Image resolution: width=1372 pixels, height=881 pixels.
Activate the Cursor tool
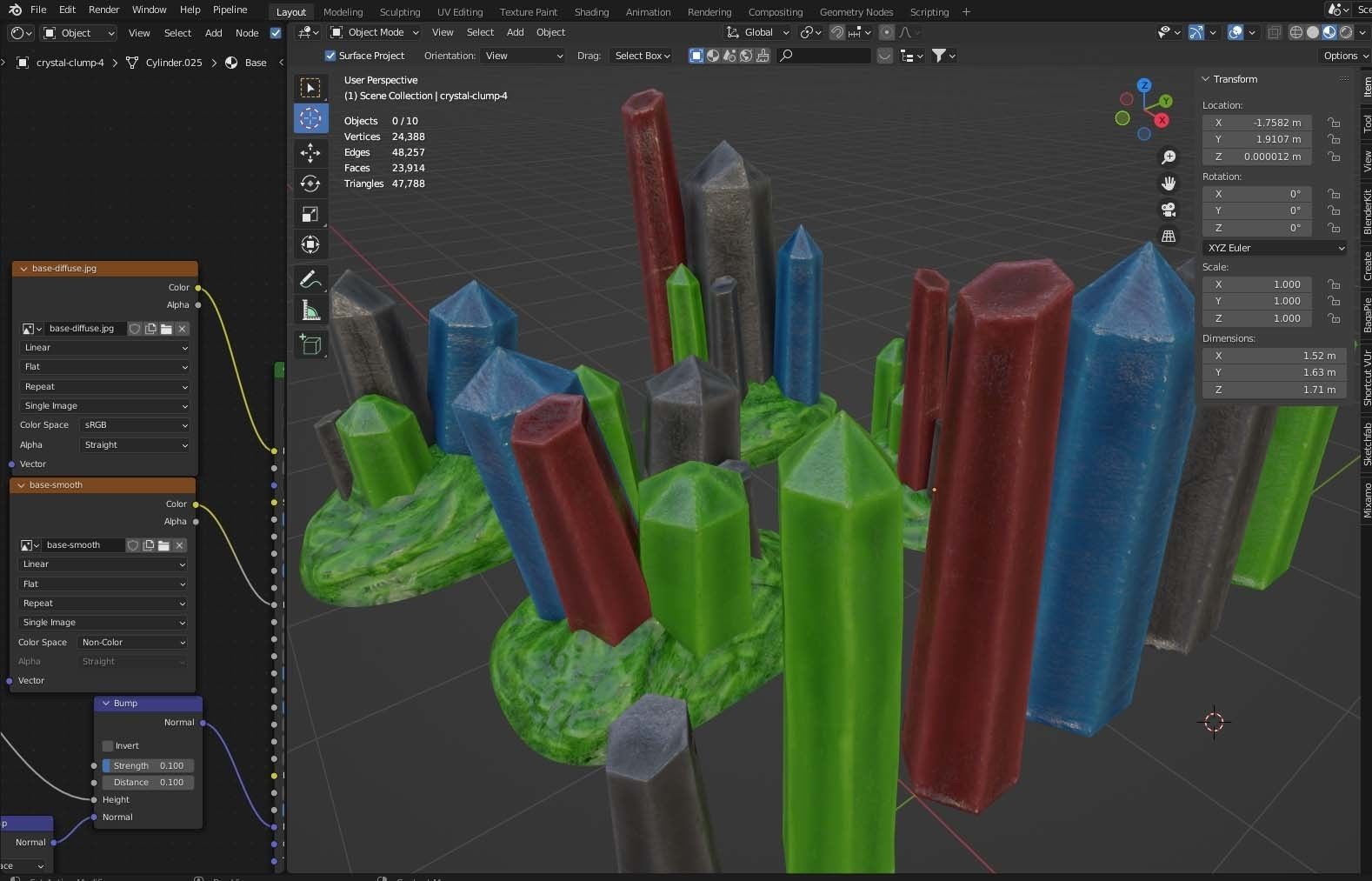310,118
